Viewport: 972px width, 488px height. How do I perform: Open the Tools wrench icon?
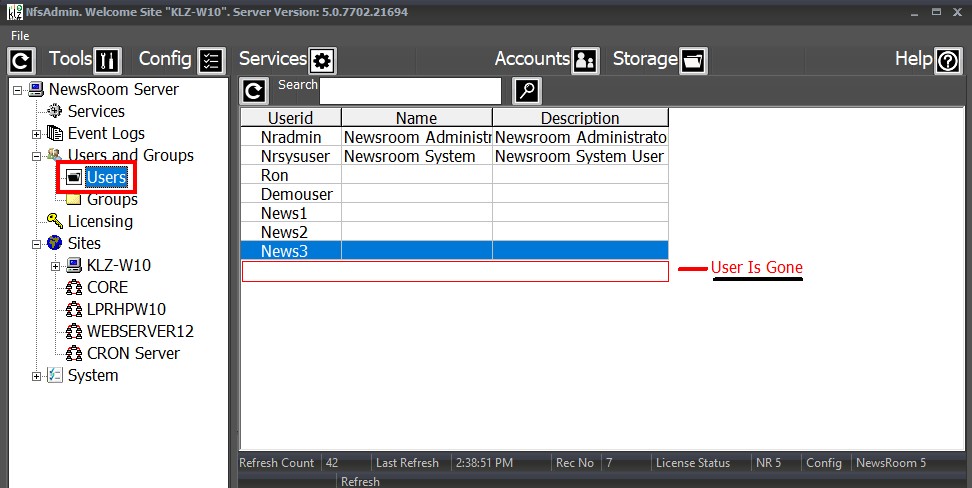[x=107, y=61]
